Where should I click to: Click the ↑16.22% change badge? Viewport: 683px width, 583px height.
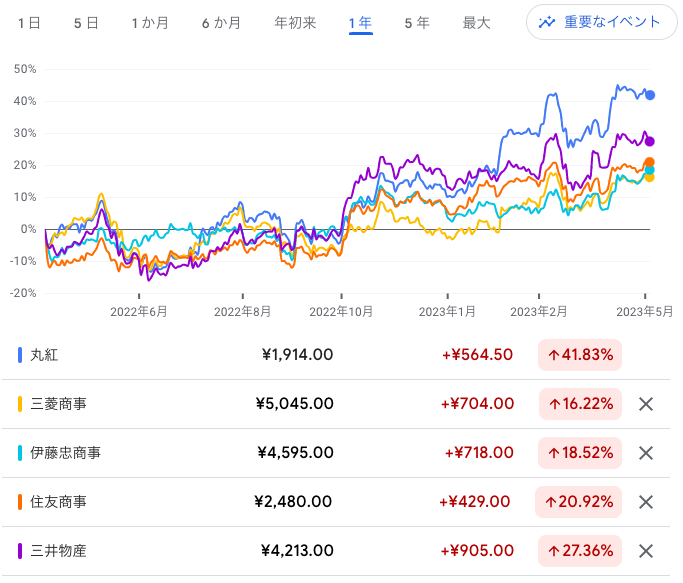click(x=580, y=404)
